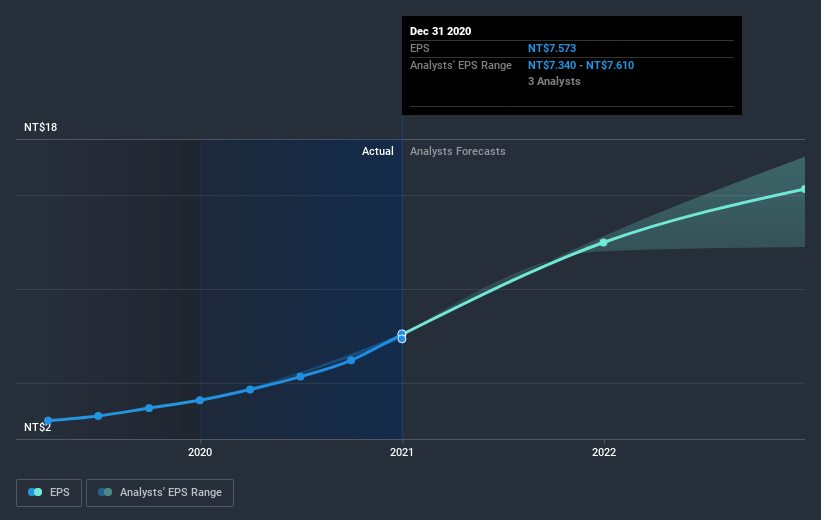
Task: Click the Analysts Forecasts label
Action: 458,151
